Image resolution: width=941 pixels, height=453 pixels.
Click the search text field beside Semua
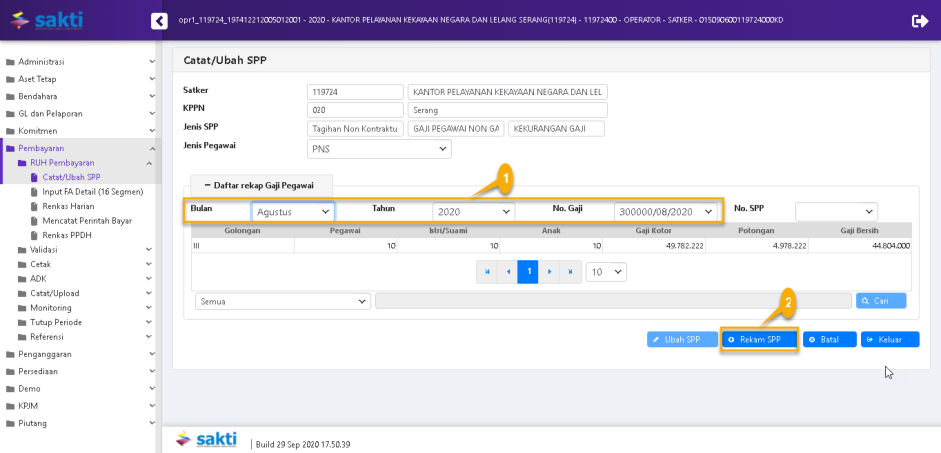click(613, 301)
